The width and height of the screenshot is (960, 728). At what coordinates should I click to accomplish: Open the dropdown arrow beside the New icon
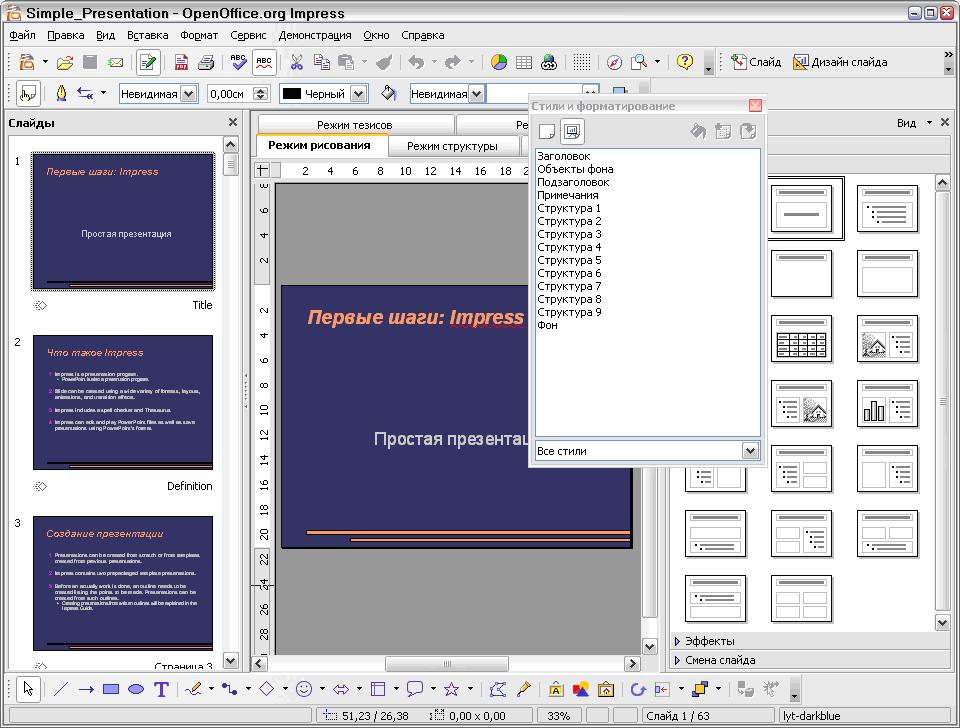click(x=45, y=62)
